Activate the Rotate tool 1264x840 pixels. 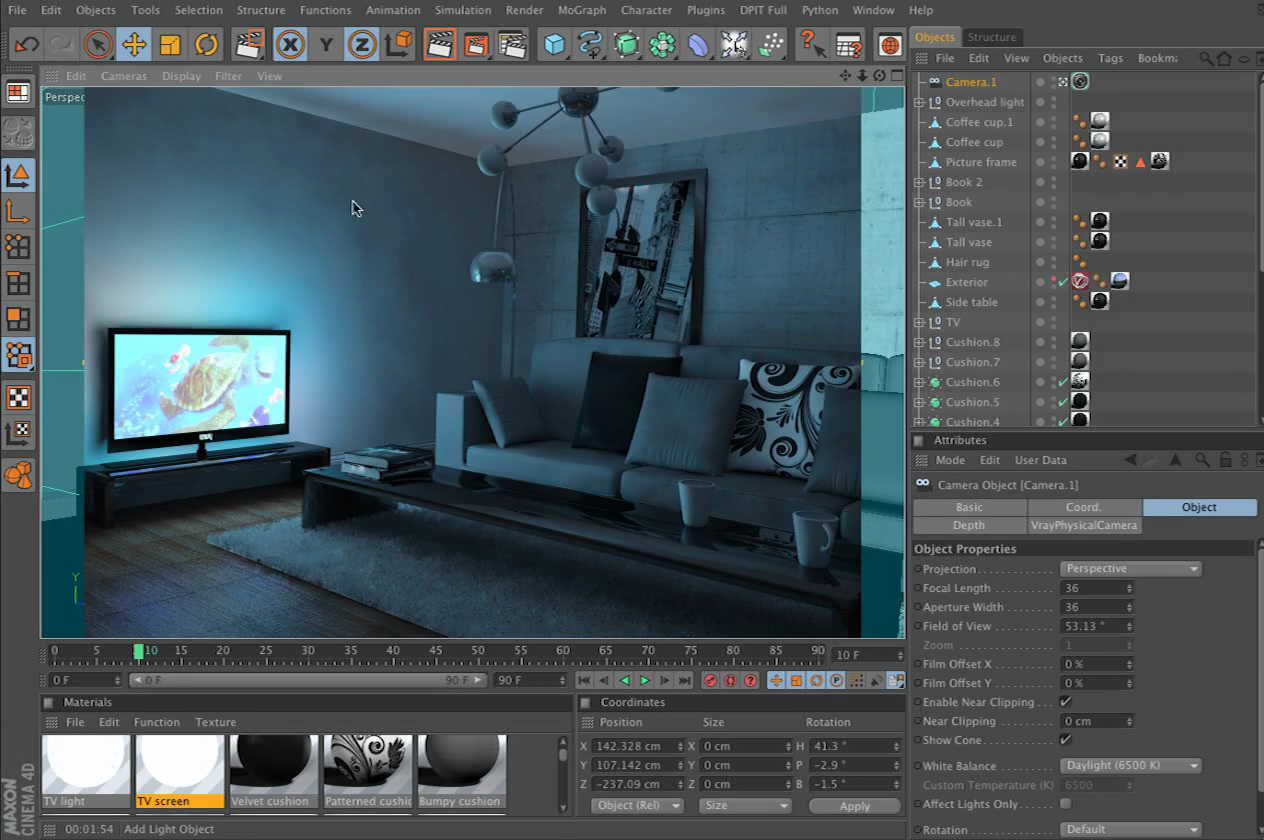tap(206, 44)
